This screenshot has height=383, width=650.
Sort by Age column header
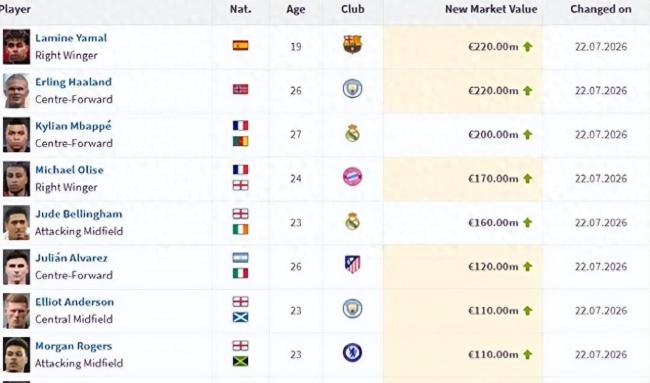click(x=296, y=10)
